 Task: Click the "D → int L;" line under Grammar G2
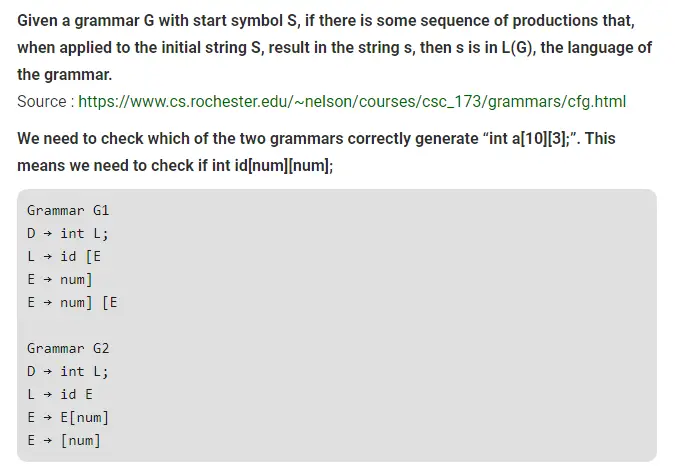point(68,371)
